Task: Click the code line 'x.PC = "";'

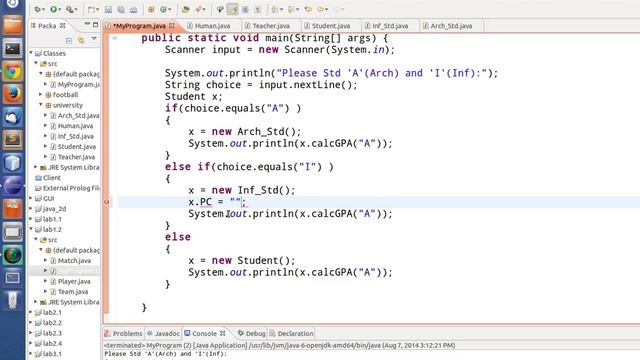Action: (217, 202)
